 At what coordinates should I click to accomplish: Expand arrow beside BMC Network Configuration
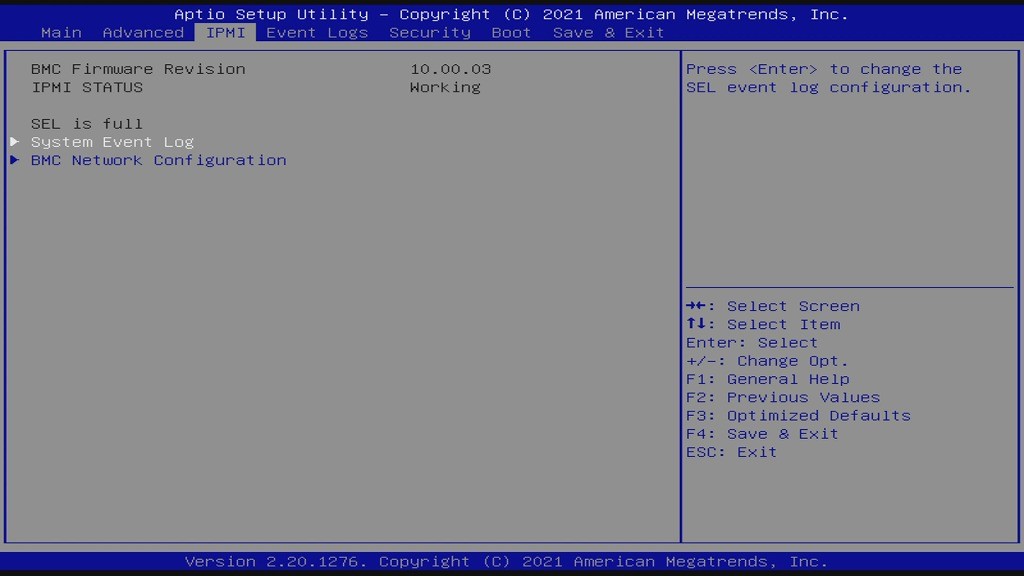coord(14,160)
